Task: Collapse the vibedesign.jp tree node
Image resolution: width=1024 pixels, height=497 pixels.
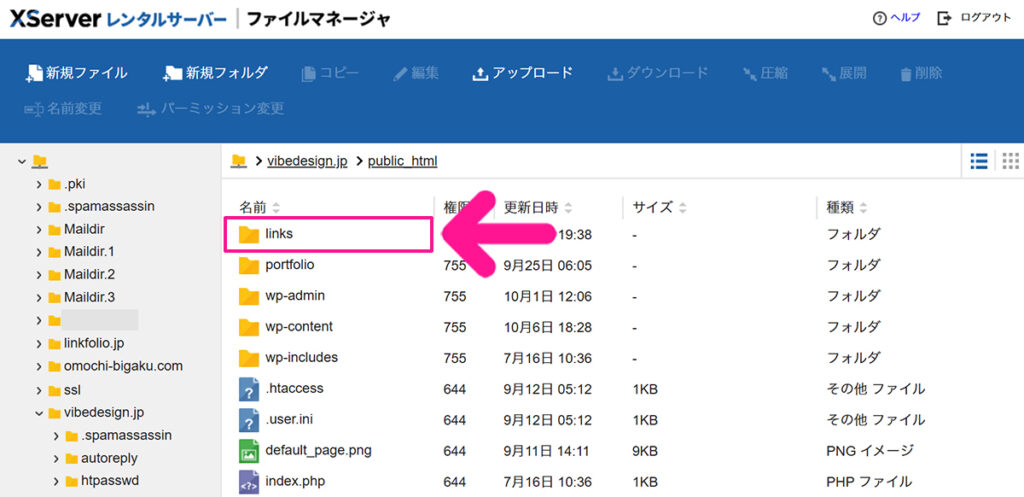Action: 38,412
